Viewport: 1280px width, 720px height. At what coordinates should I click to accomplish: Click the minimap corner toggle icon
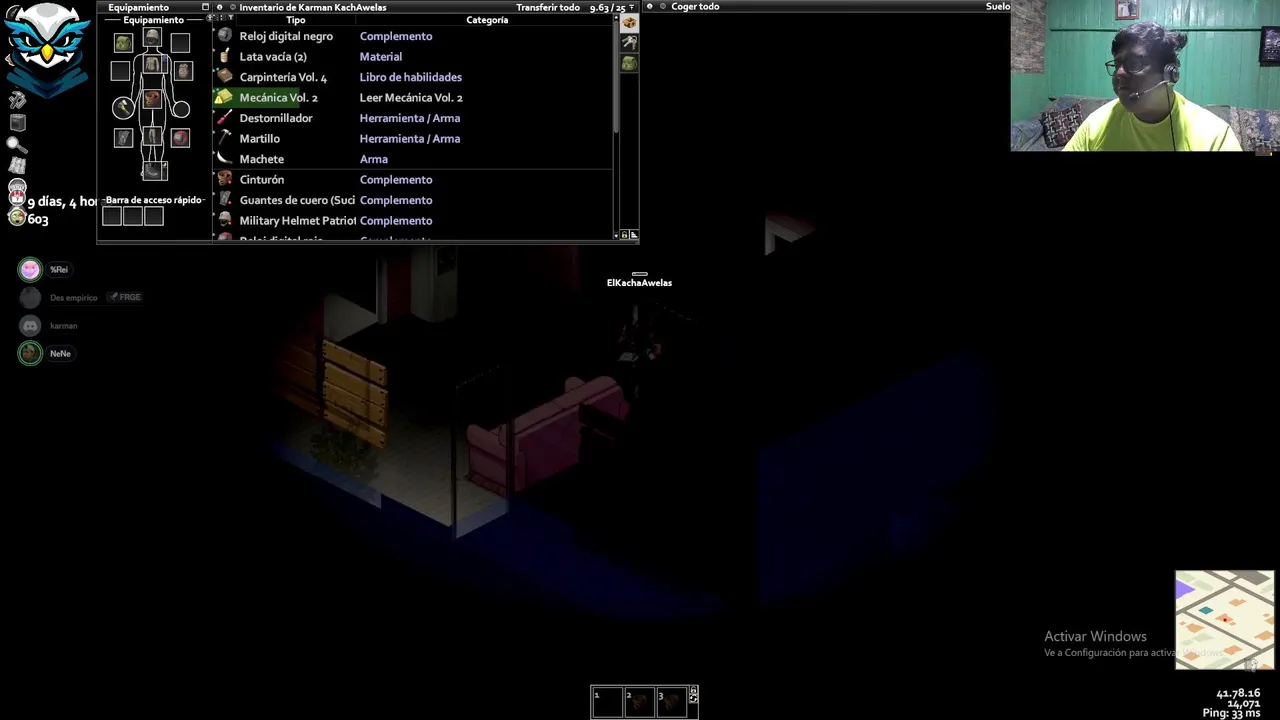point(1249,665)
